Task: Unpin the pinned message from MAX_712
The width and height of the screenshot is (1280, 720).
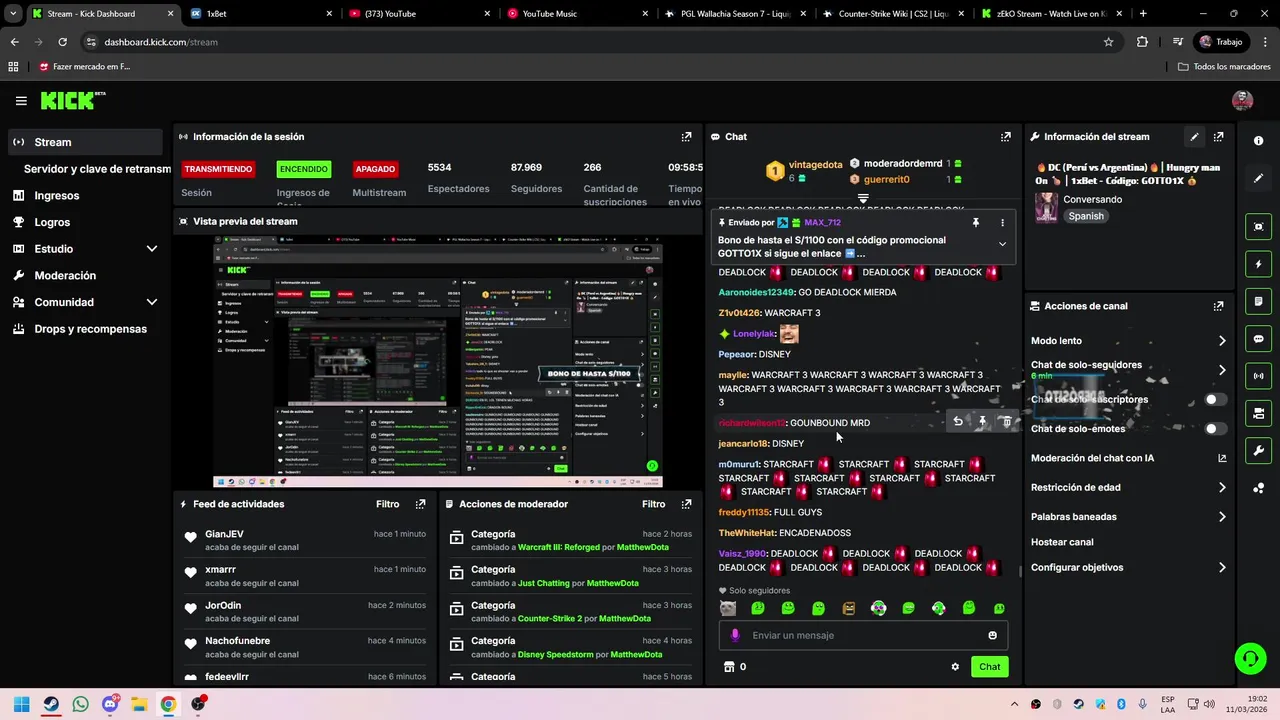Action: pyautogui.click(x=975, y=223)
